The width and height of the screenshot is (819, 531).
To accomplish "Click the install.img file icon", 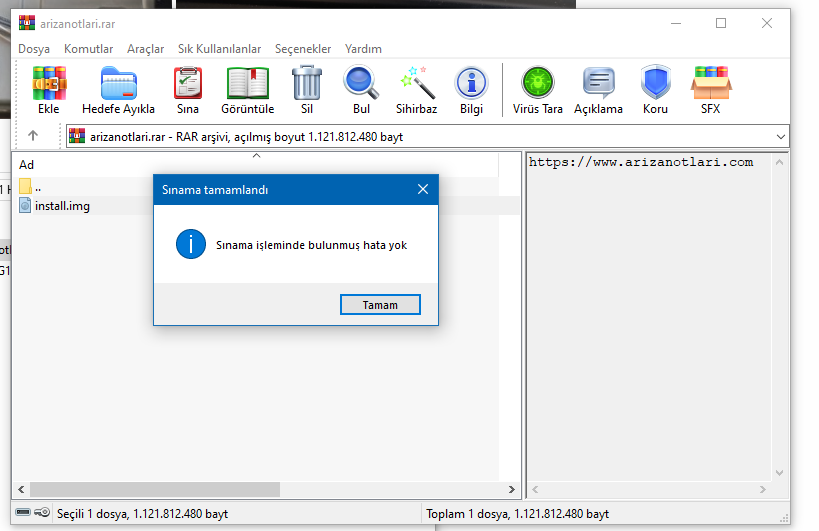I will pyautogui.click(x=25, y=205).
